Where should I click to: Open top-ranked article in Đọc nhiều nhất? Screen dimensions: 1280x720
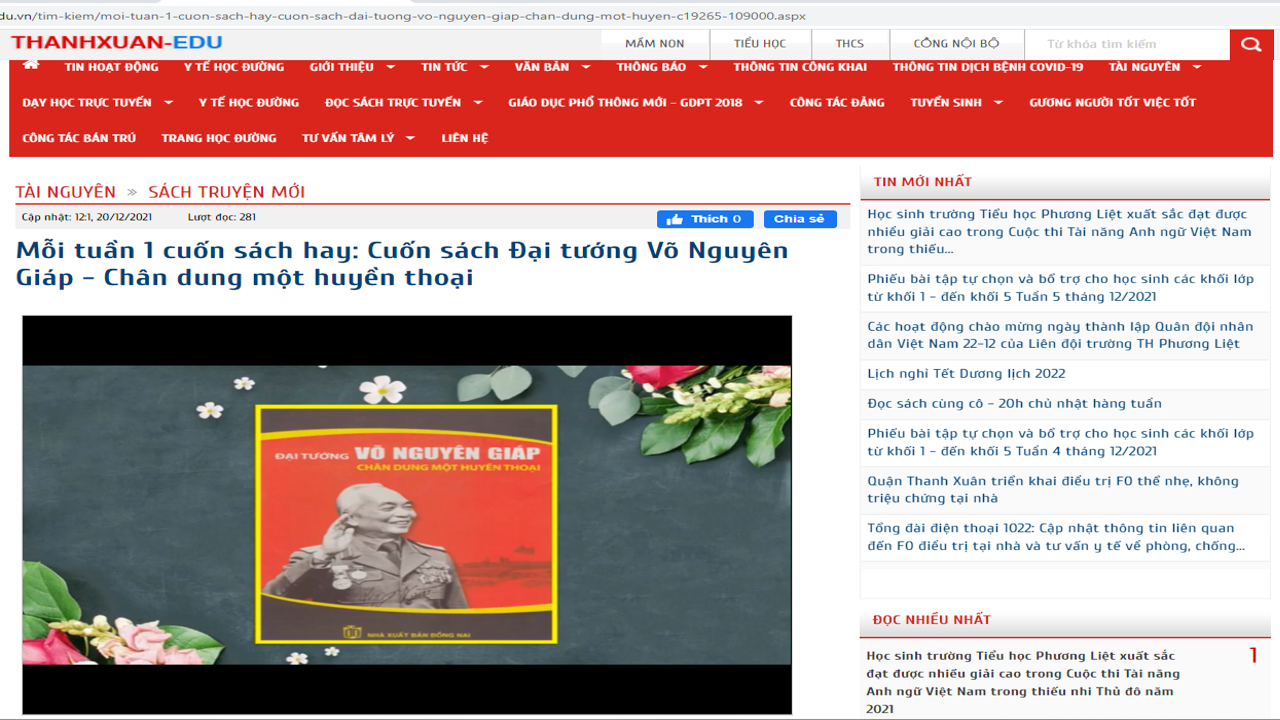1023,682
